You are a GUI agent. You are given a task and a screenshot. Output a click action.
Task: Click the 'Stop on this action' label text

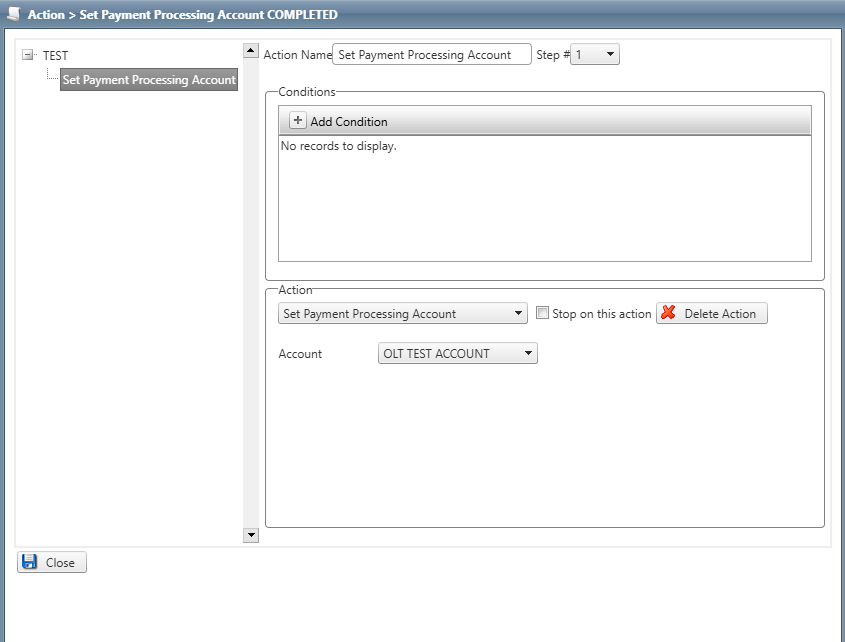click(601, 314)
